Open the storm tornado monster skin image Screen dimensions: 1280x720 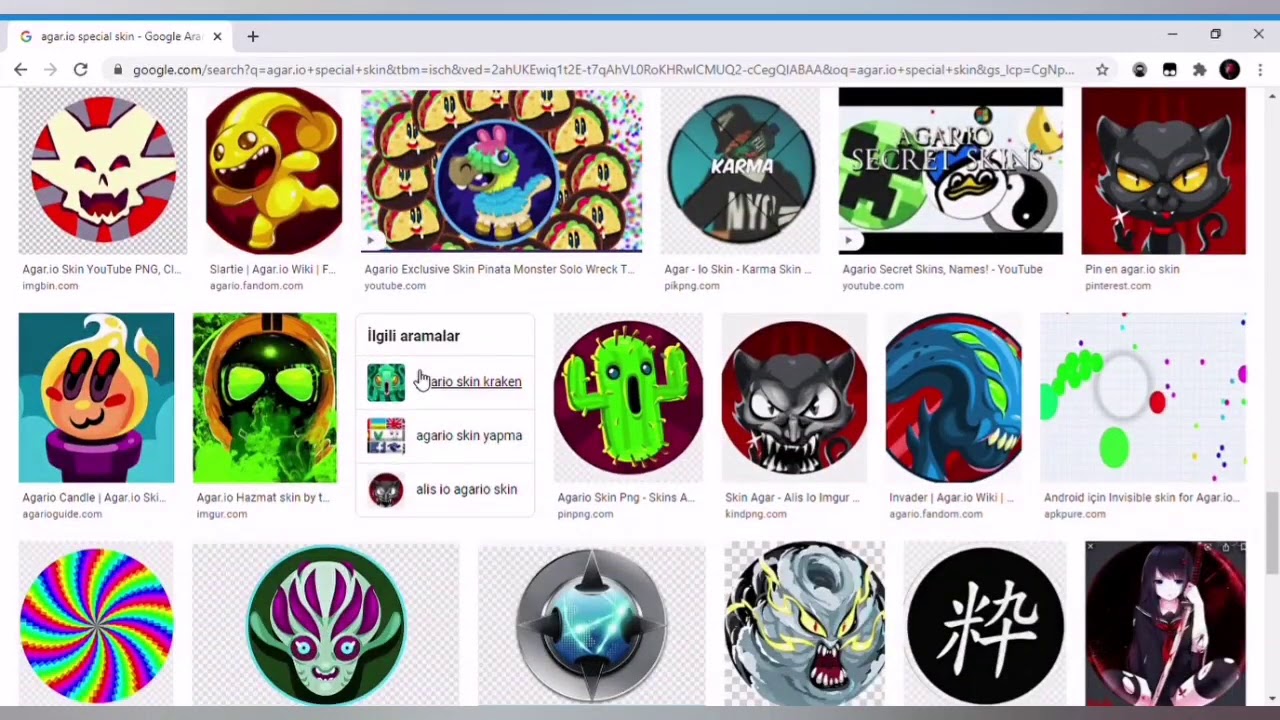[x=805, y=624]
